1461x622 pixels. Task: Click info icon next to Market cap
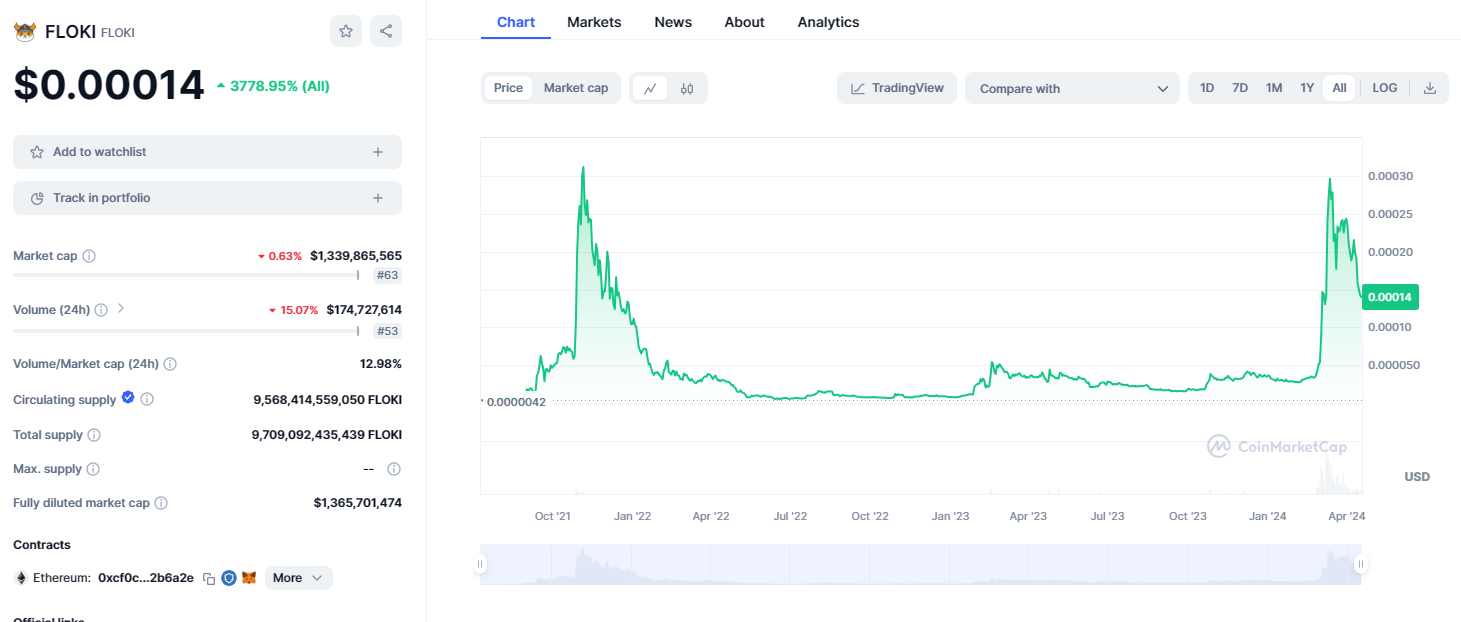[89, 256]
